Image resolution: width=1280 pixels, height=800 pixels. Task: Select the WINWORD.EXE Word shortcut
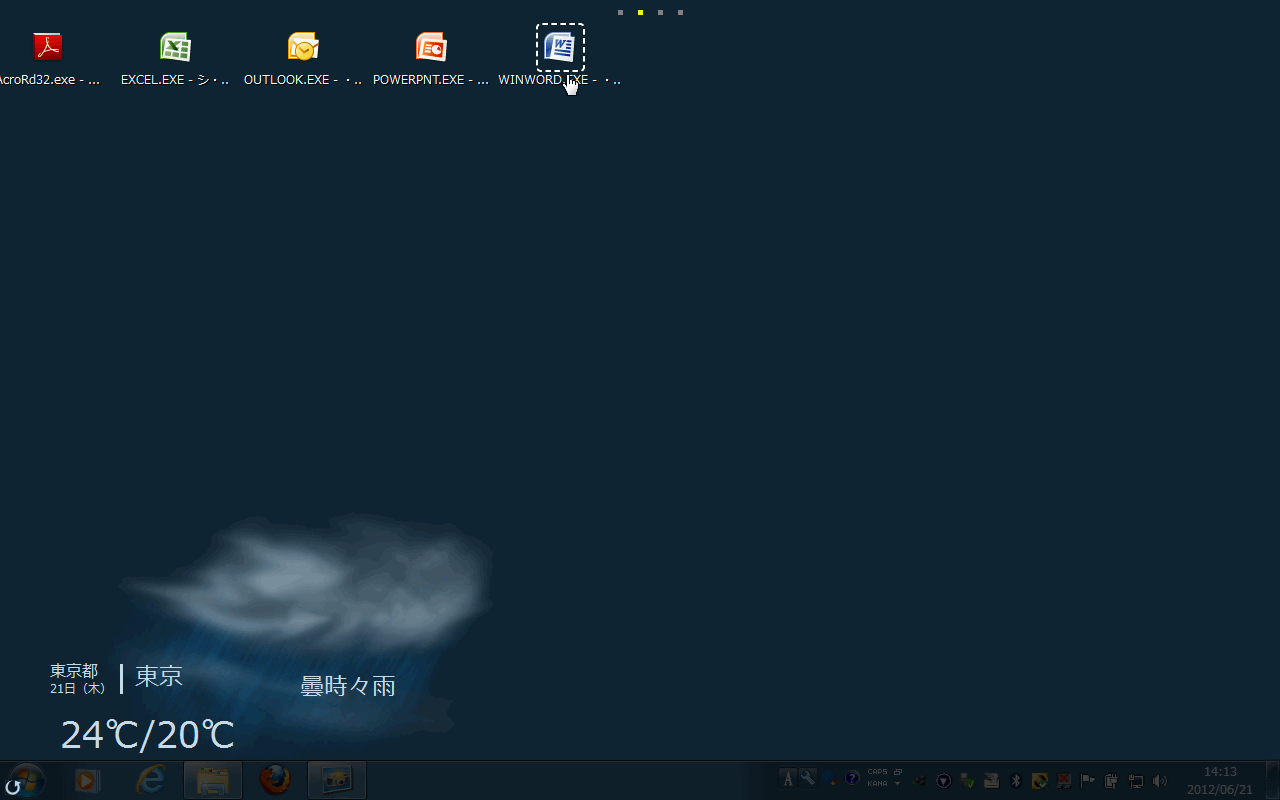560,47
